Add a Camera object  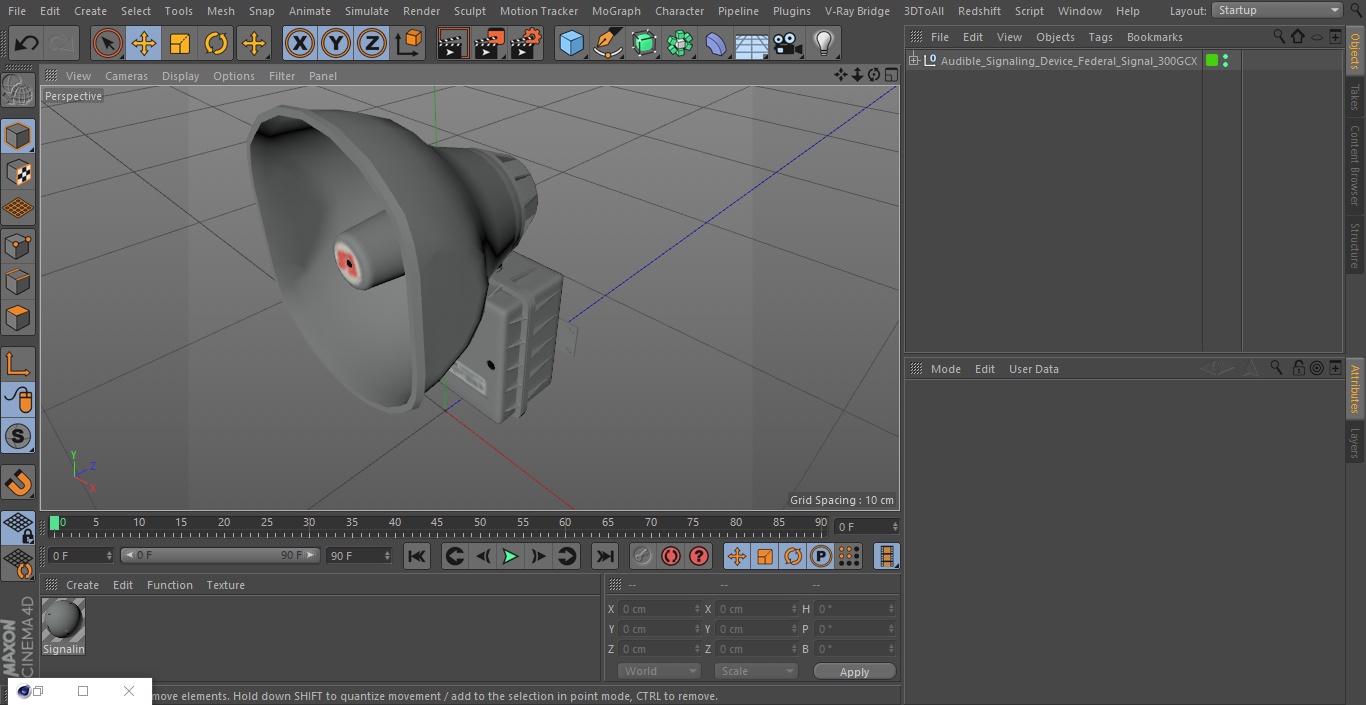click(787, 44)
